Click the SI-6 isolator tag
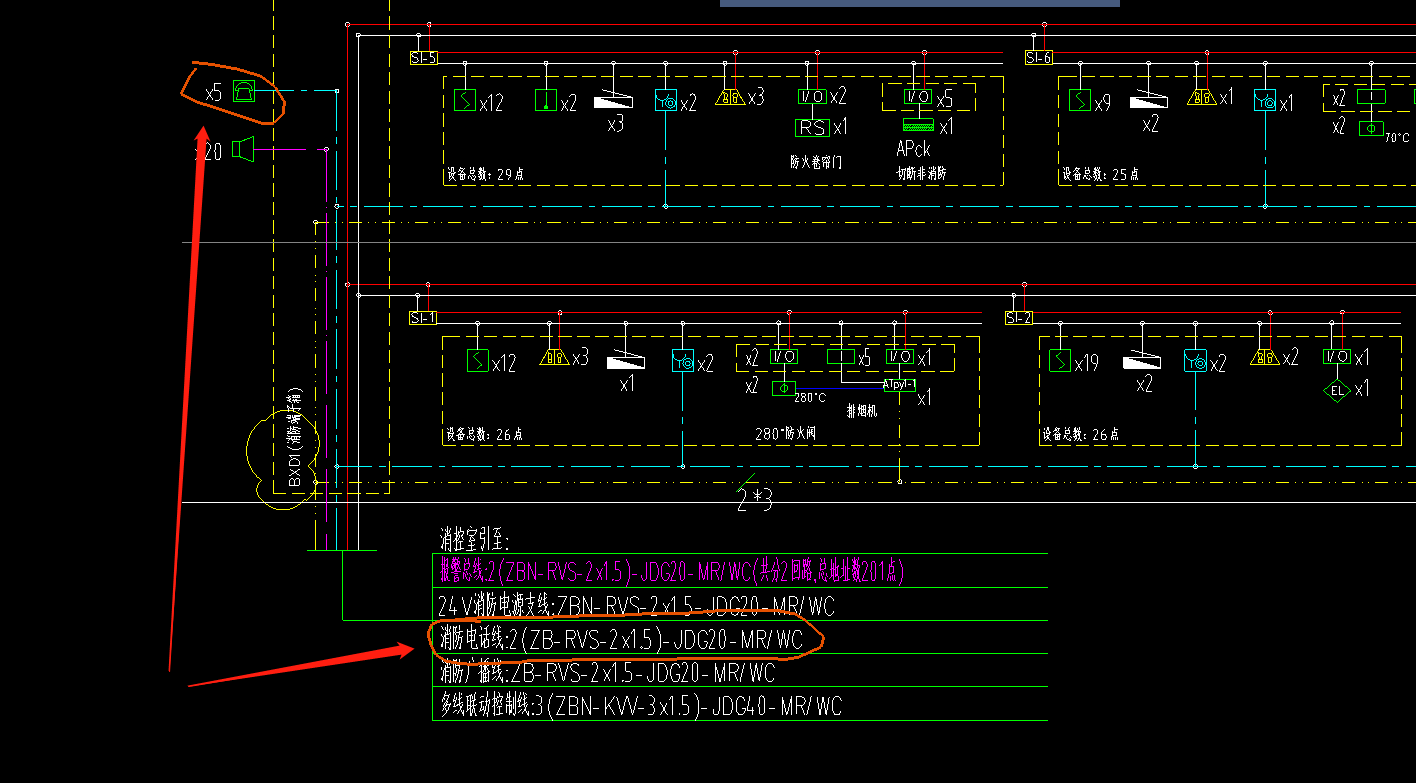This screenshot has width=1416, height=783. click(x=1039, y=58)
